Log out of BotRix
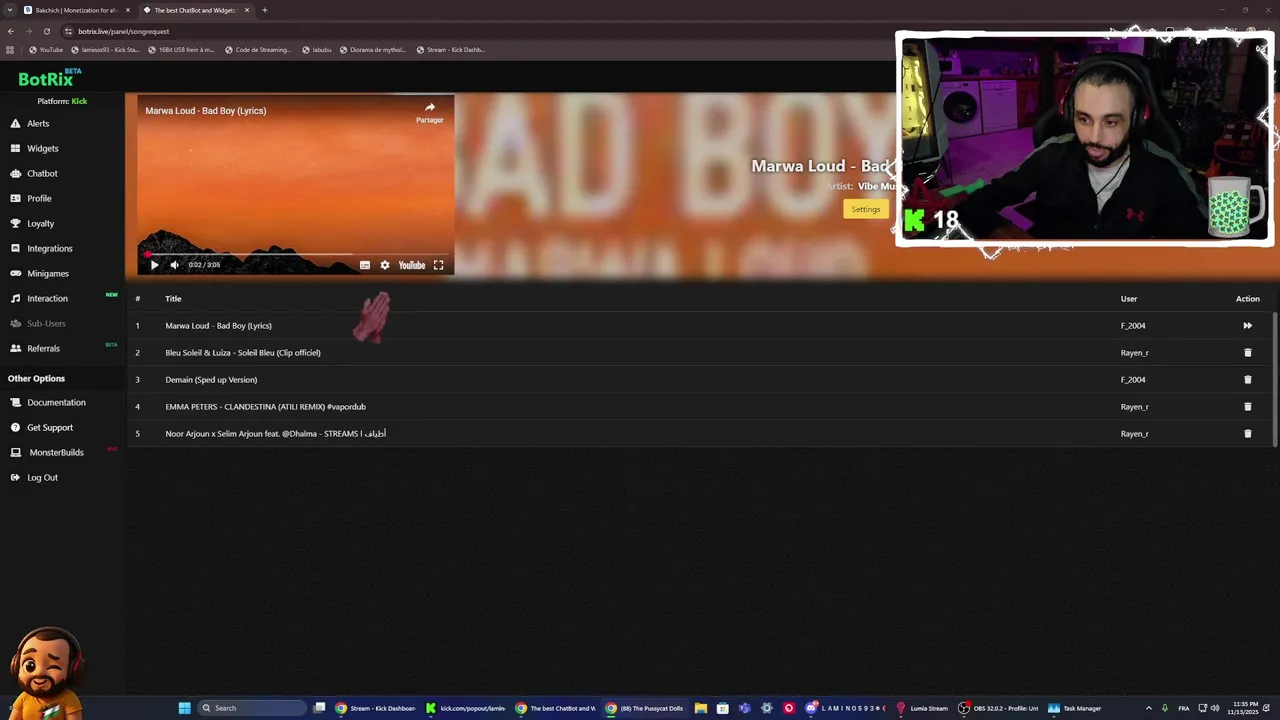Viewport: 1280px width, 720px height. tap(42, 477)
